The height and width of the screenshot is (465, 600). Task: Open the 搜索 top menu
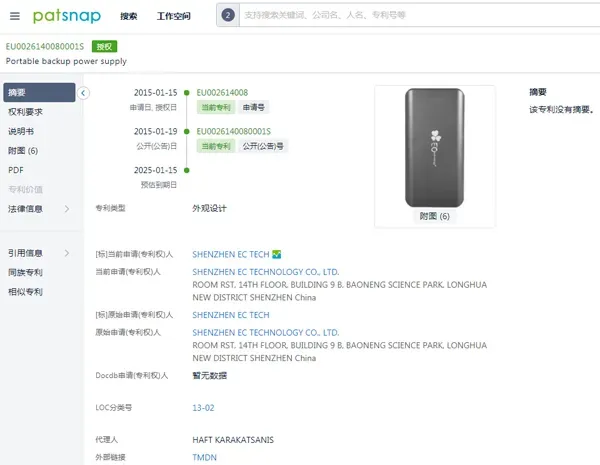click(129, 16)
